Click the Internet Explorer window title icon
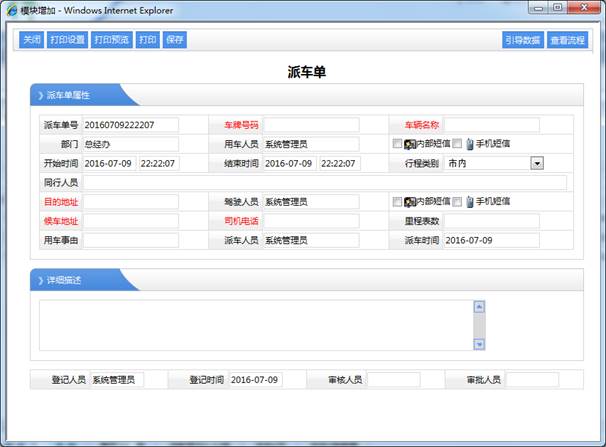606x447 pixels. pyautogui.click(x=11, y=9)
